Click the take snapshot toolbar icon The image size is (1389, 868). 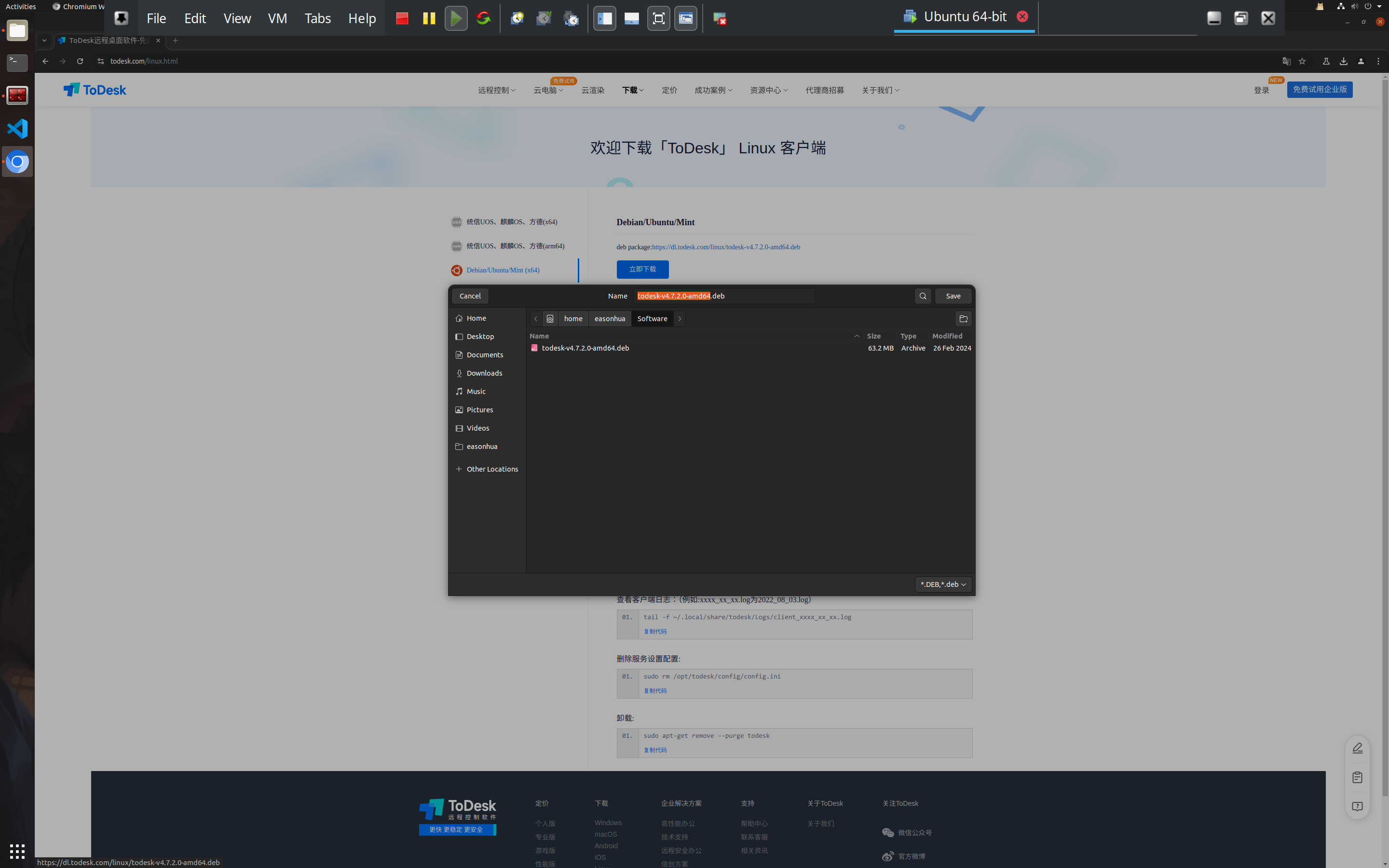coord(517,18)
